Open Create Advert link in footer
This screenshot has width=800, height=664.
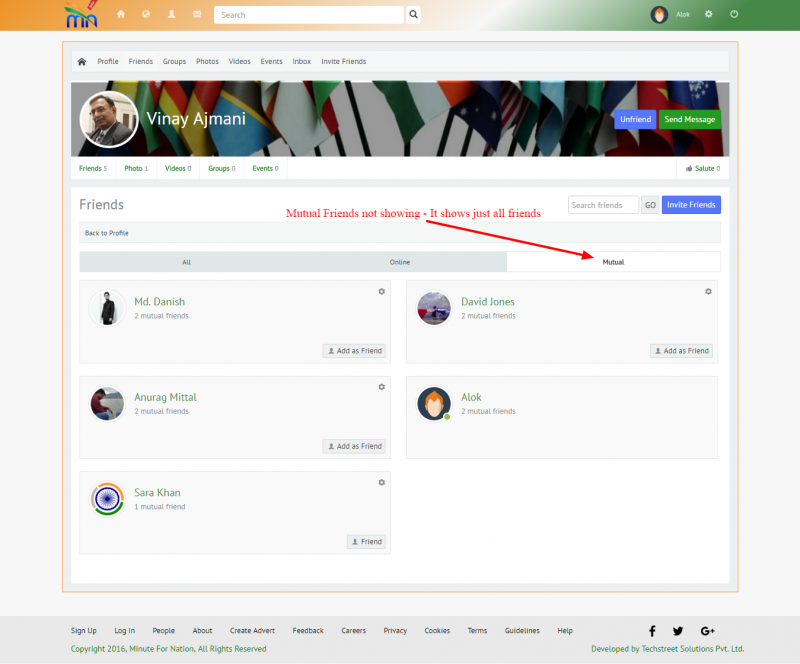click(x=252, y=631)
